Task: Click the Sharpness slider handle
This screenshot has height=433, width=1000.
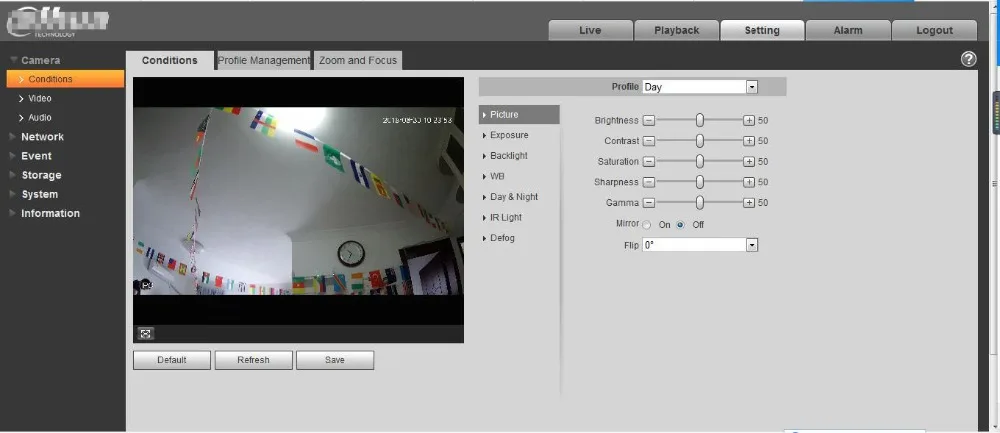Action: point(700,182)
